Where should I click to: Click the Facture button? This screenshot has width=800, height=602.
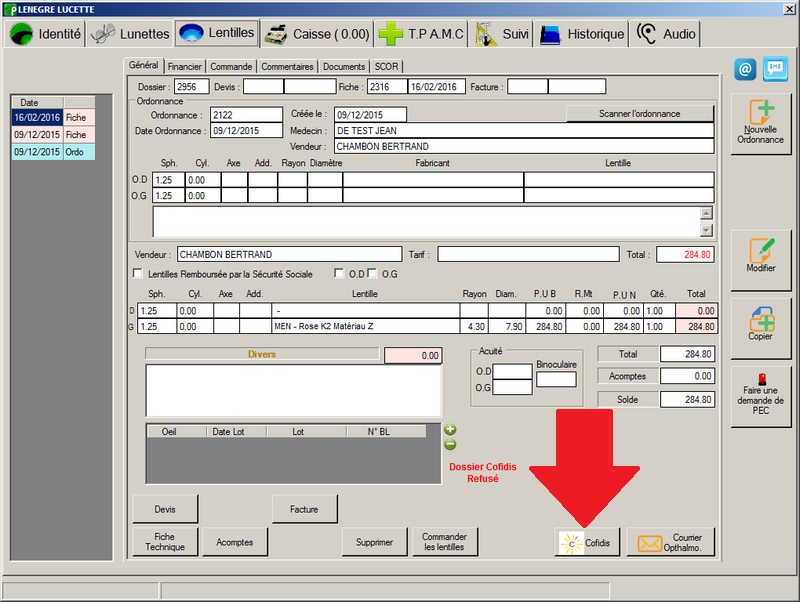coord(304,509)
